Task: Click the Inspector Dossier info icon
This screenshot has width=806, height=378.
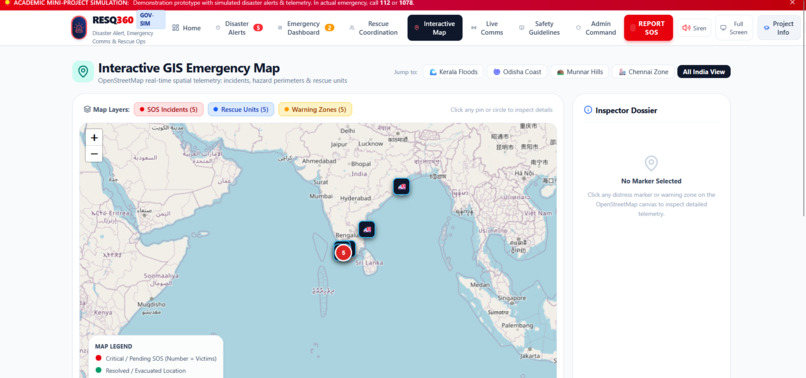Action: click(x=588, y=110)
